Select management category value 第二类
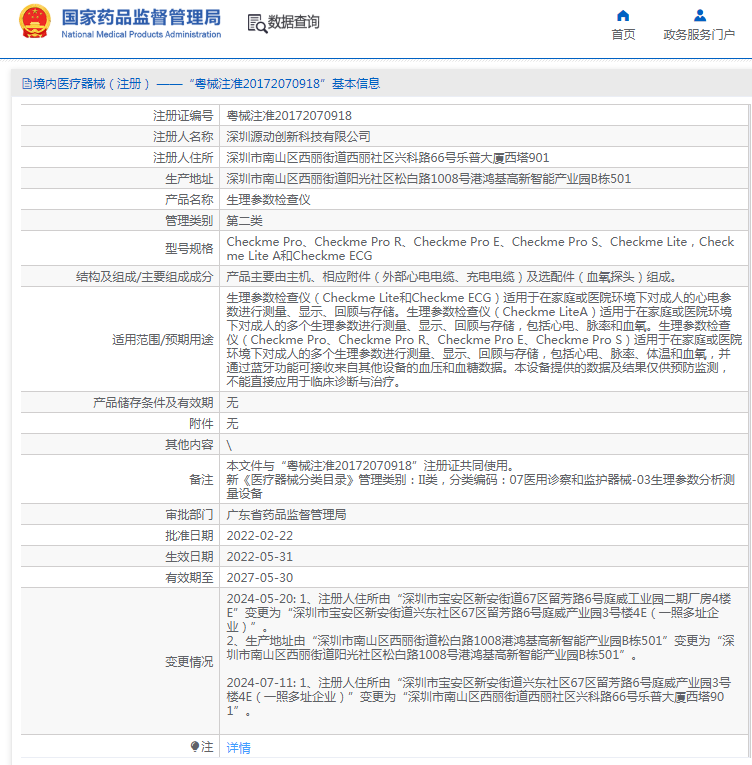Viewport: 752px width, 765px height. click(x=244, y=221)
